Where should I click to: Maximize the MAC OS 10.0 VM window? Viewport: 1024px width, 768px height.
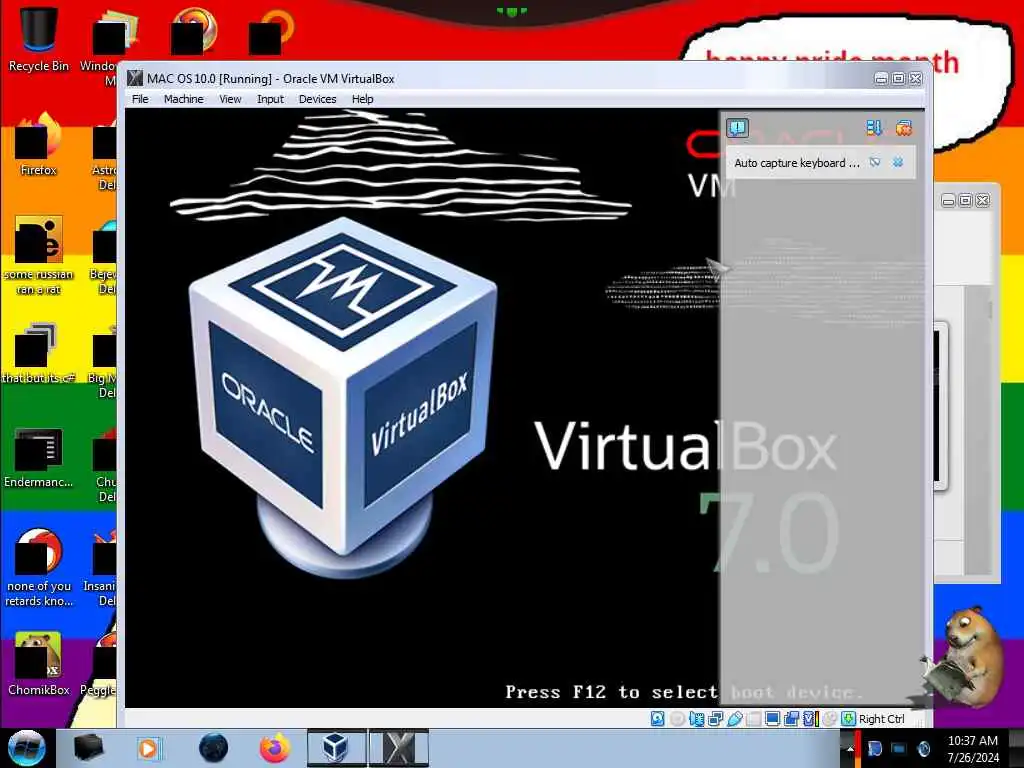[x=899, y=78]
